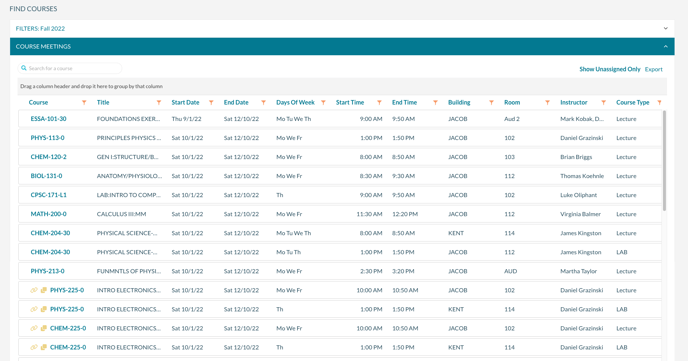
Task: Open the Instructor column filter icon
Action: [x=603, y=103]
